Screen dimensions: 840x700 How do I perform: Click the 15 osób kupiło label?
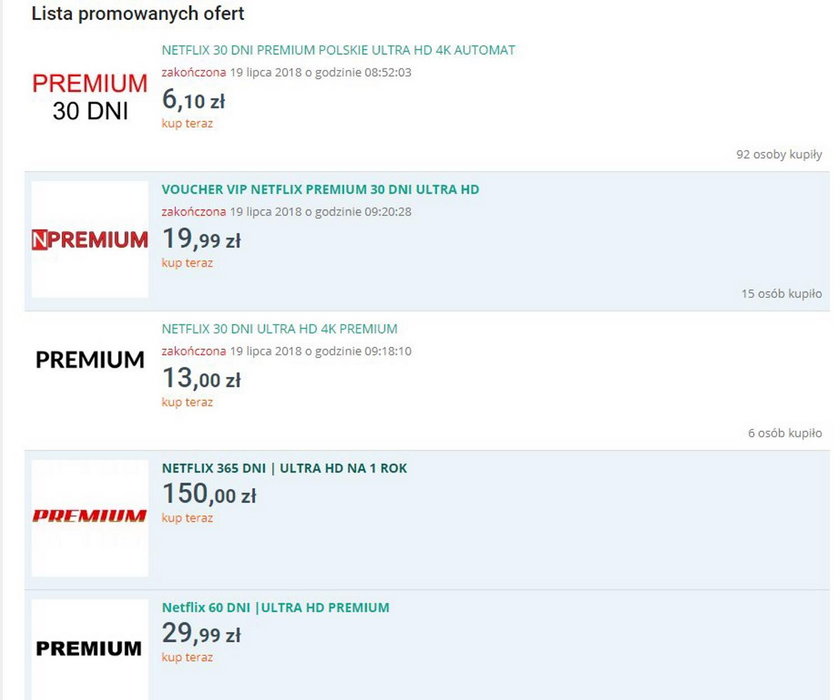[x=782, y=293]
